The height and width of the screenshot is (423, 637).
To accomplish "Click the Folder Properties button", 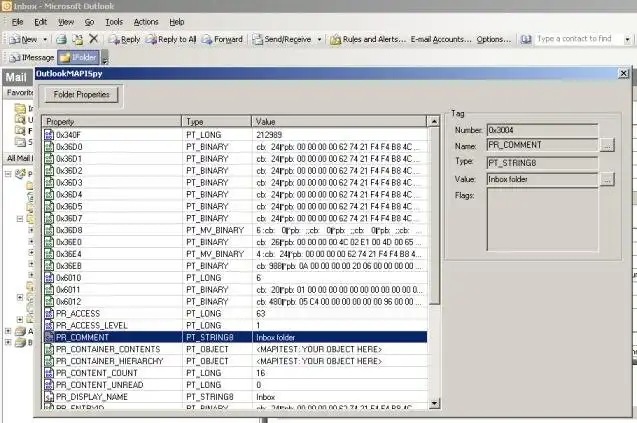I will [x=81, y=94].
